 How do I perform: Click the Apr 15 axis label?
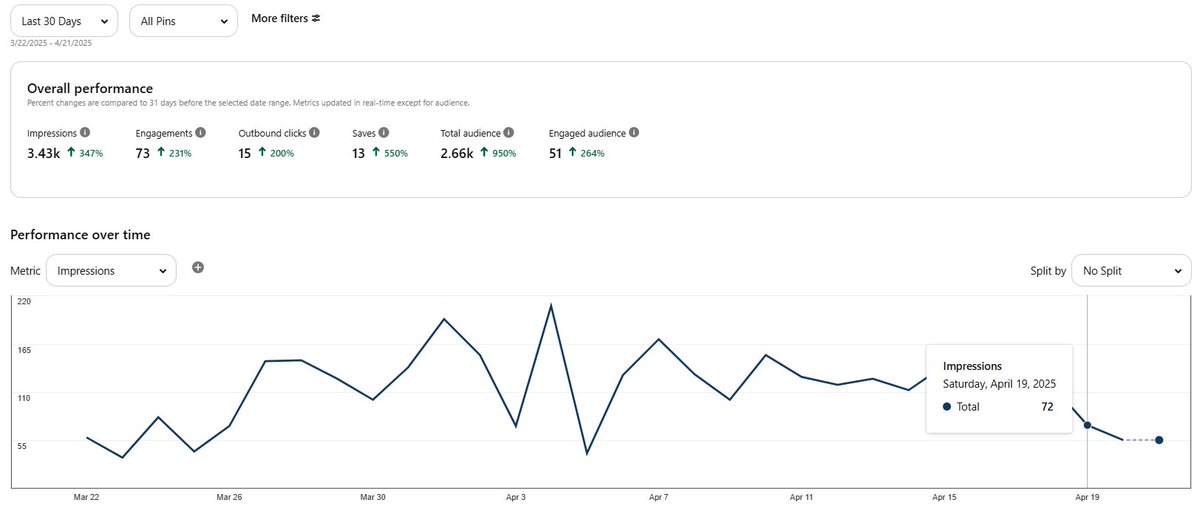945,496
